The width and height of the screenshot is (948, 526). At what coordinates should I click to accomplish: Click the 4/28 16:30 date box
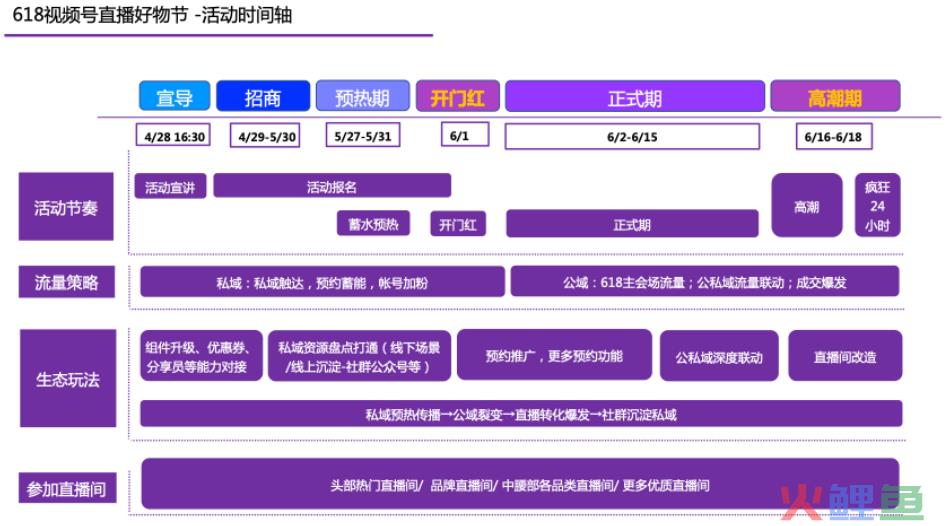click(x=174, y=136)
